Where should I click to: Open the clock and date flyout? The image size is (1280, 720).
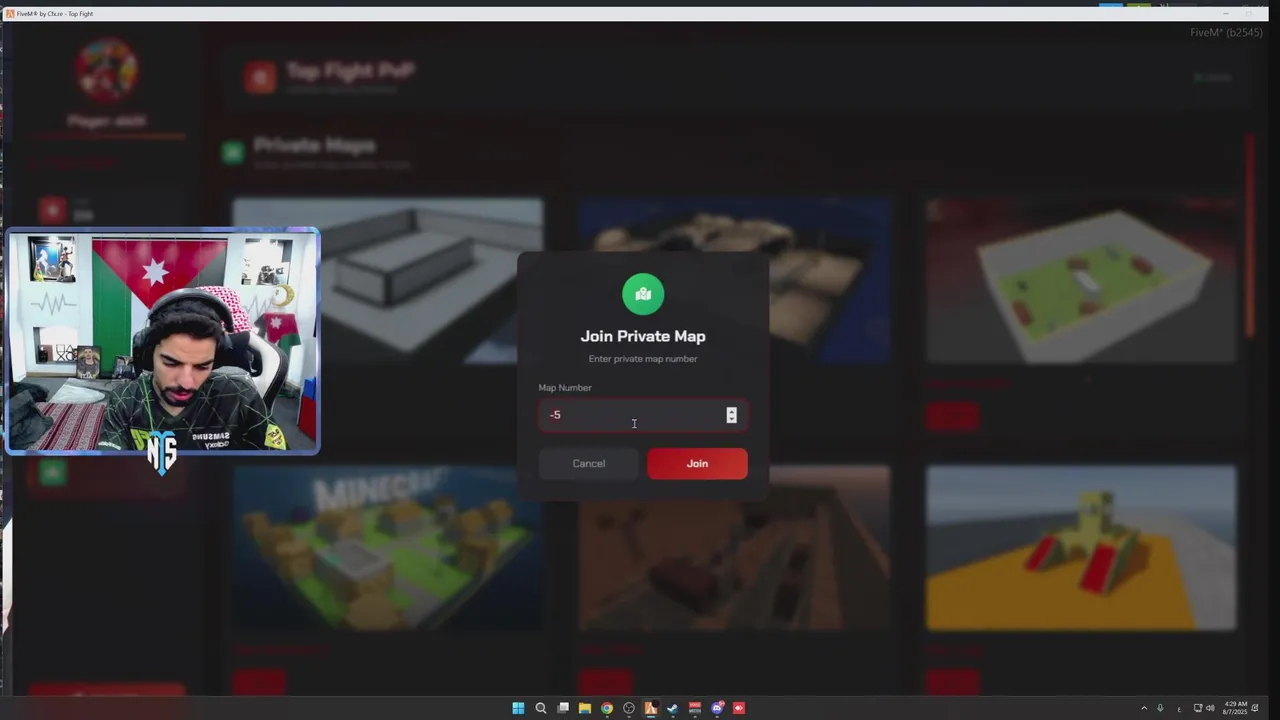(1235, 708)
